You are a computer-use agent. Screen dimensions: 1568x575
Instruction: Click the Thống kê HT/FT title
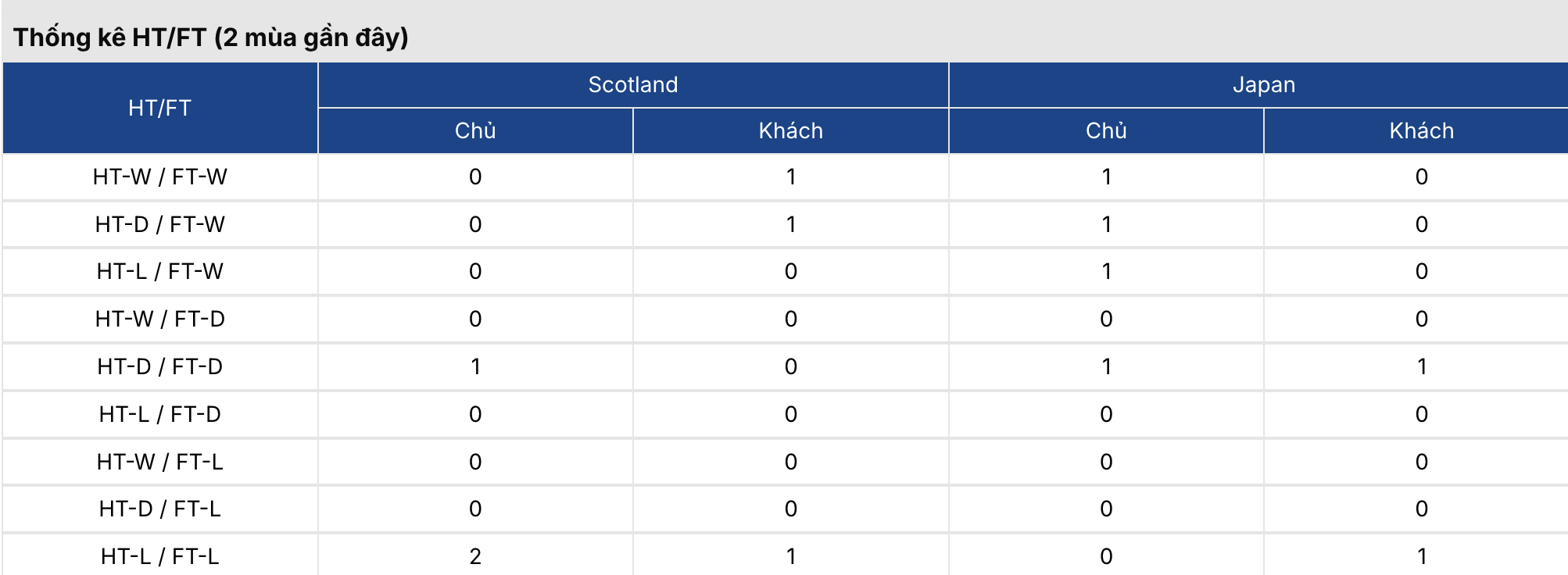[211, 37]
